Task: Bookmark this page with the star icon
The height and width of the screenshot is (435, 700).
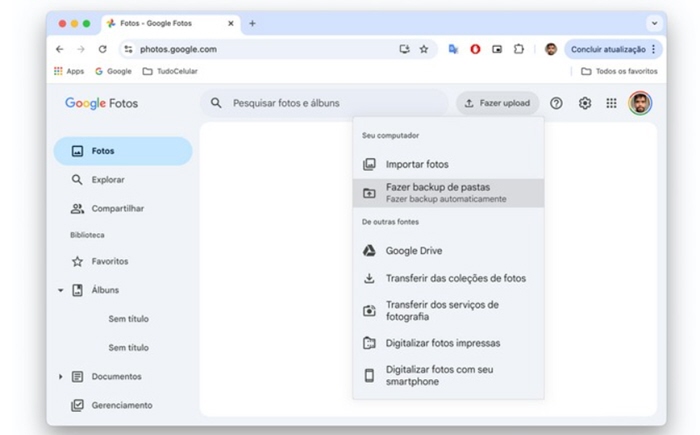Action: [x=424, y=49]
